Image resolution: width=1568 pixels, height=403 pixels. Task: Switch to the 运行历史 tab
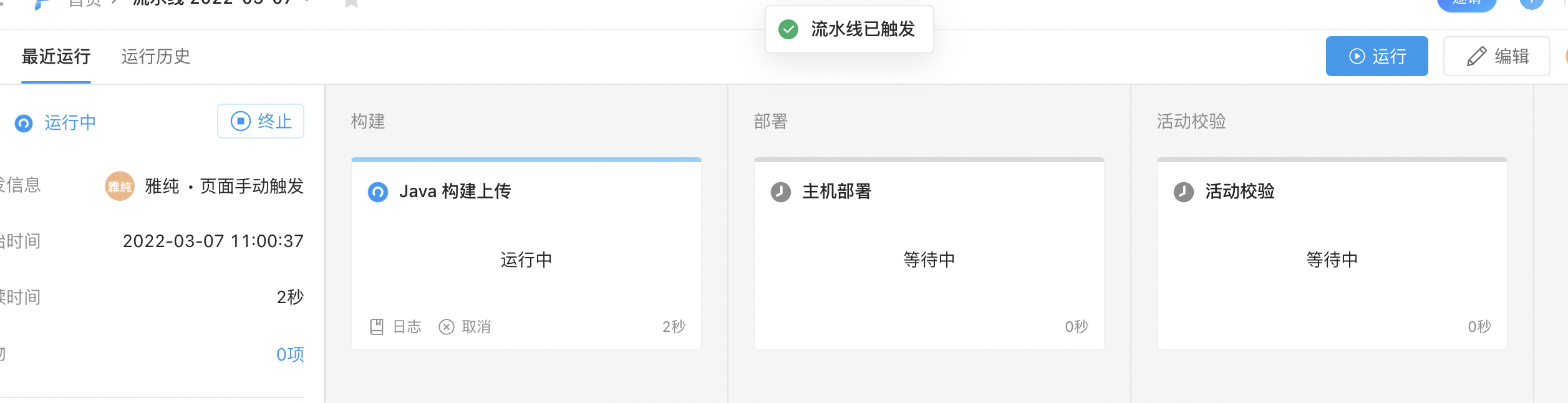[155, 56]
